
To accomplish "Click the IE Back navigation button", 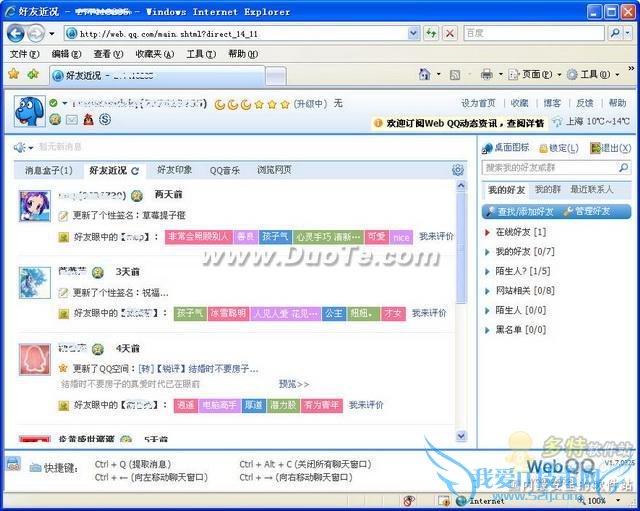I will tap(16, 33).
